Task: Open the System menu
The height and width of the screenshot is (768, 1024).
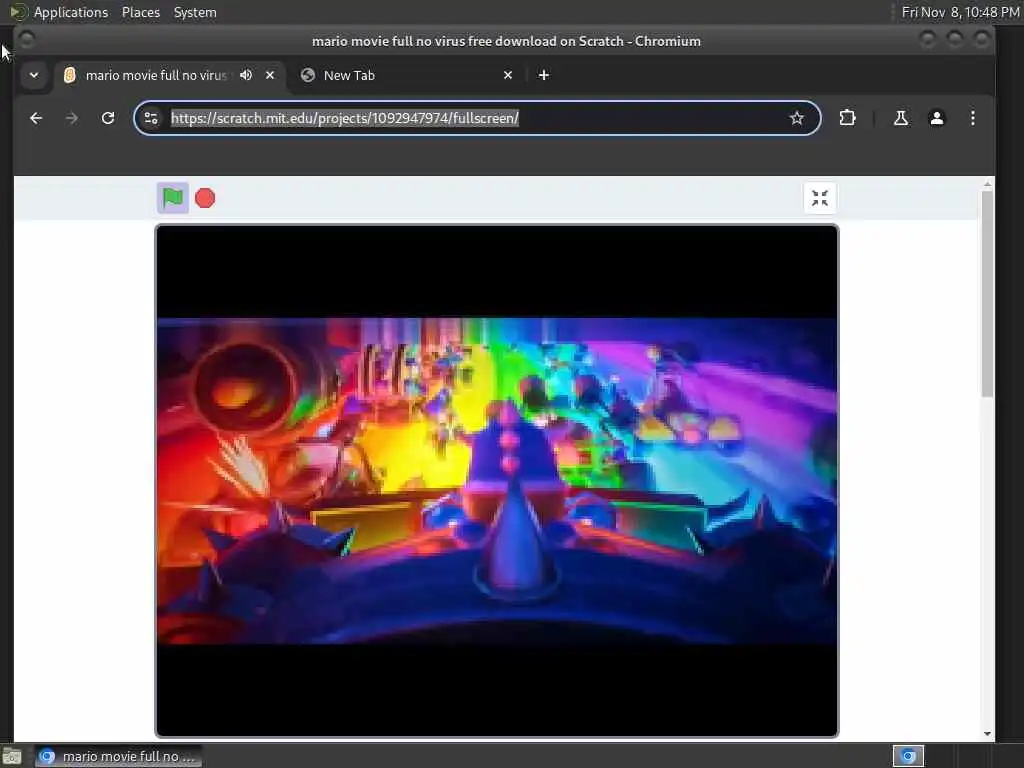Action: click(195, 12)
